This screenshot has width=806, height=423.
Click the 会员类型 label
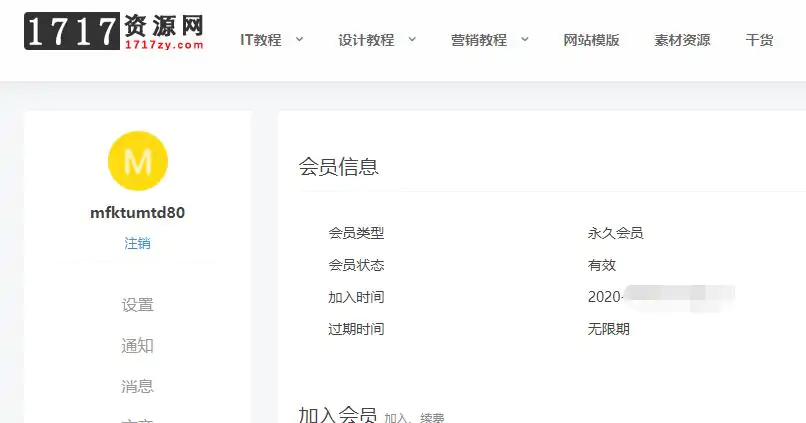tap(356, 233)
